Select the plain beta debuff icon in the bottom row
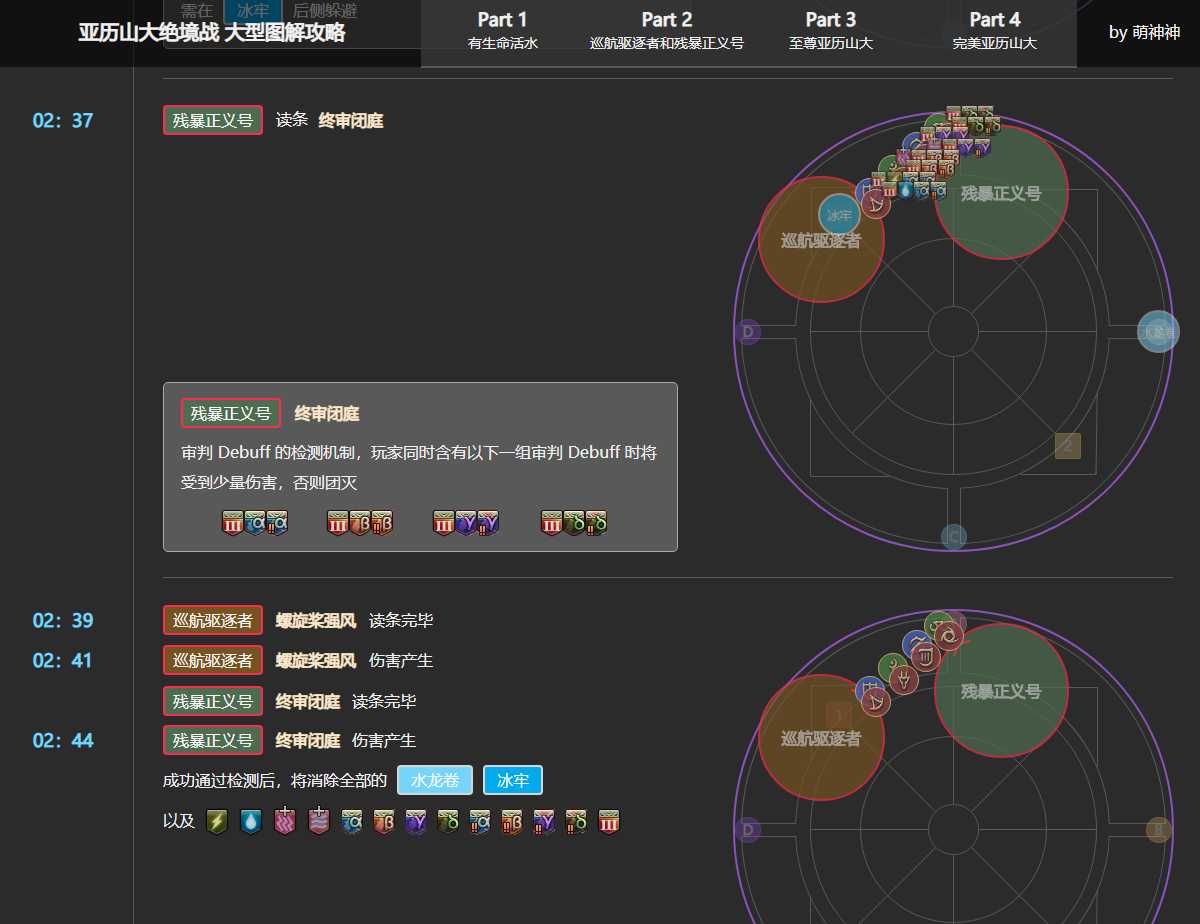The height and width of the screenshot is (924, 1200). (384, 822)
